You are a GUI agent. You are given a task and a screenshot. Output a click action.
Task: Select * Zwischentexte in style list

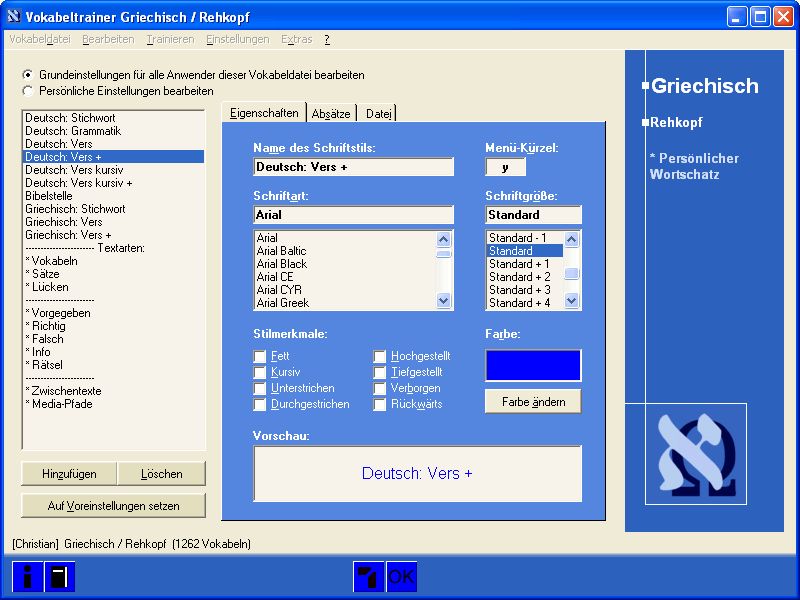[114, 391]
